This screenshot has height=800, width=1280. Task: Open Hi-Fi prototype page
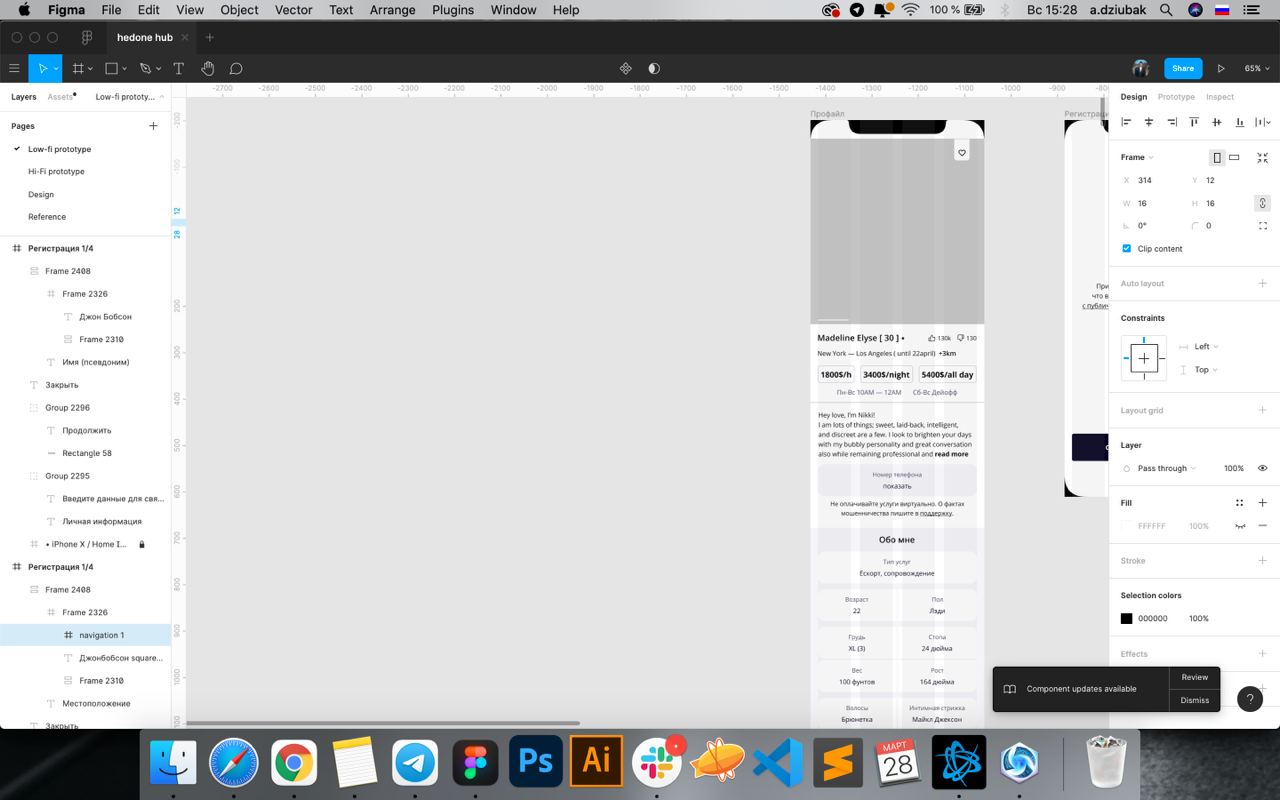[x=56, y=171]
